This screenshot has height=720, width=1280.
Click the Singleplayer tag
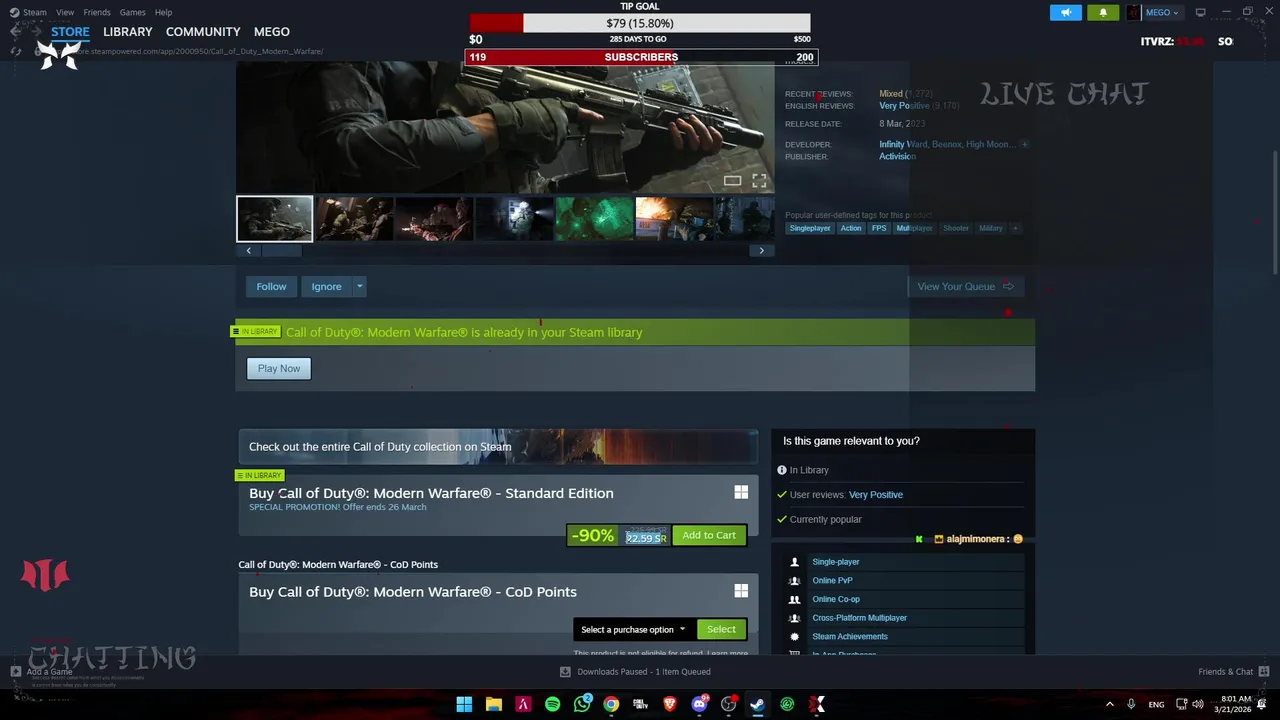point(810,228)
